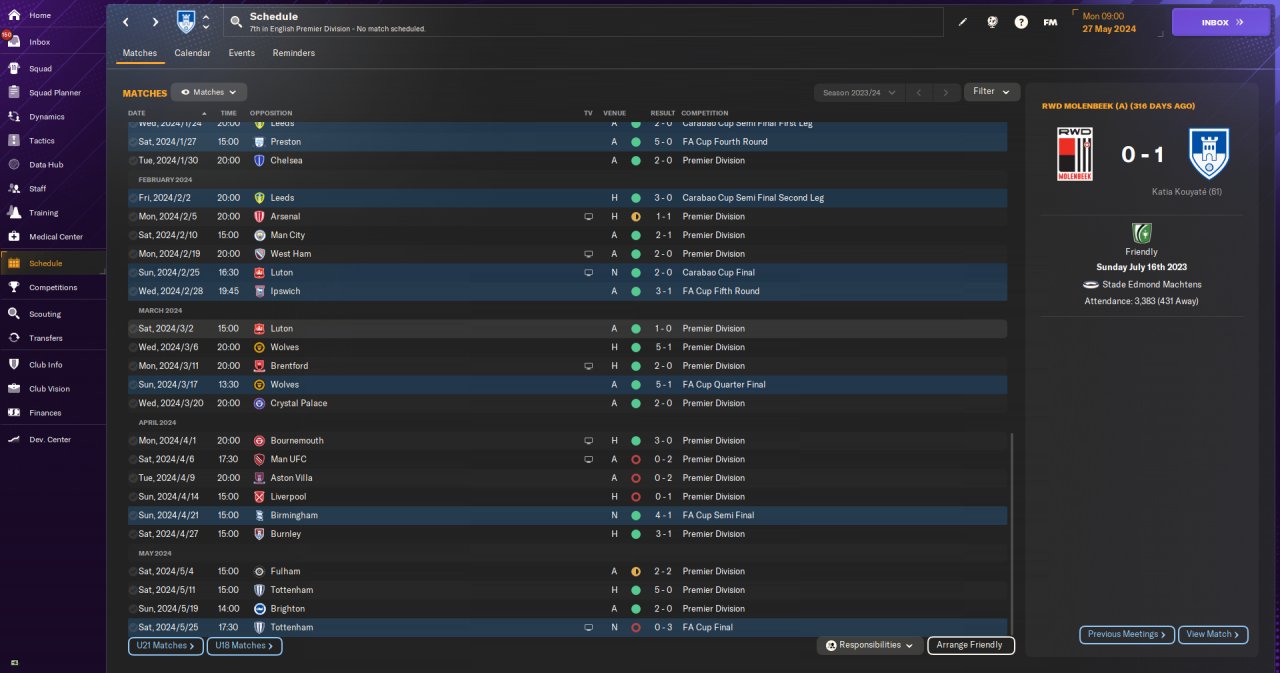Switch to the Reminders tab
The height and width of the screenshot is (673, 1280).
[x=294, y=53]
